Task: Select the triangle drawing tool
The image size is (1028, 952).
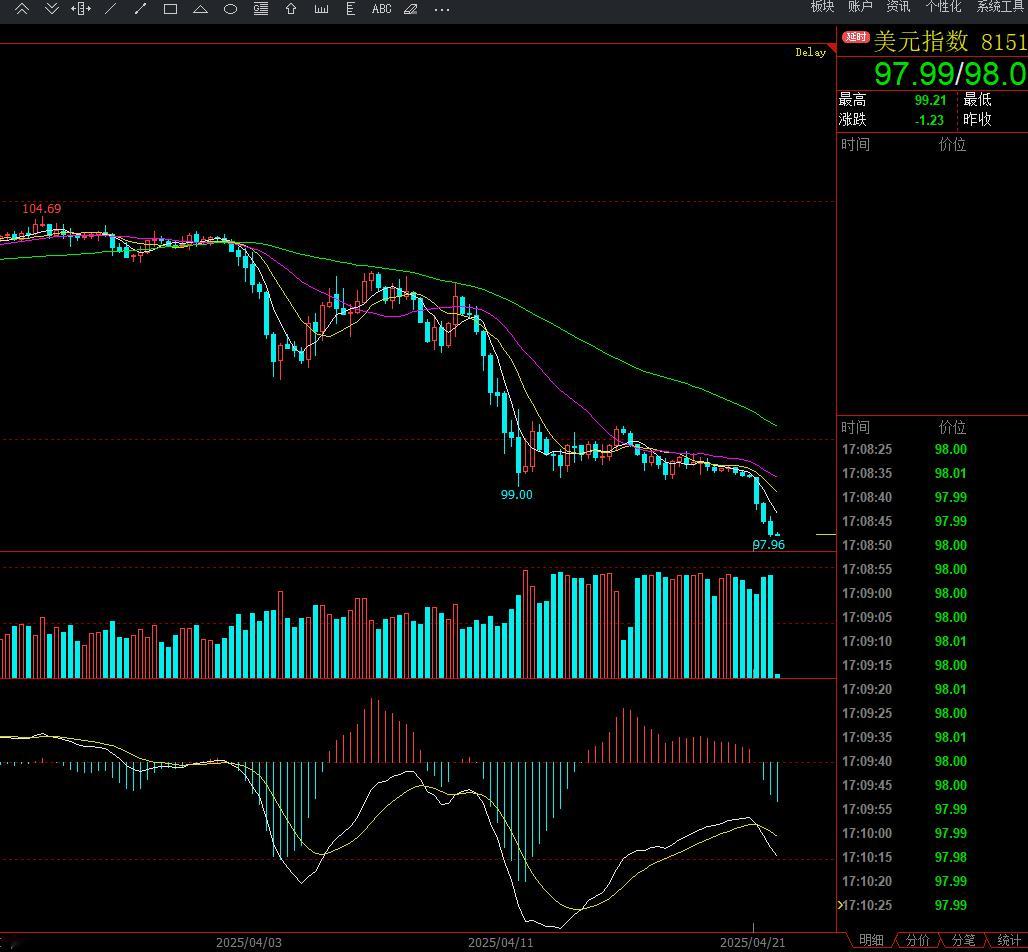Action: pos(201,9)
